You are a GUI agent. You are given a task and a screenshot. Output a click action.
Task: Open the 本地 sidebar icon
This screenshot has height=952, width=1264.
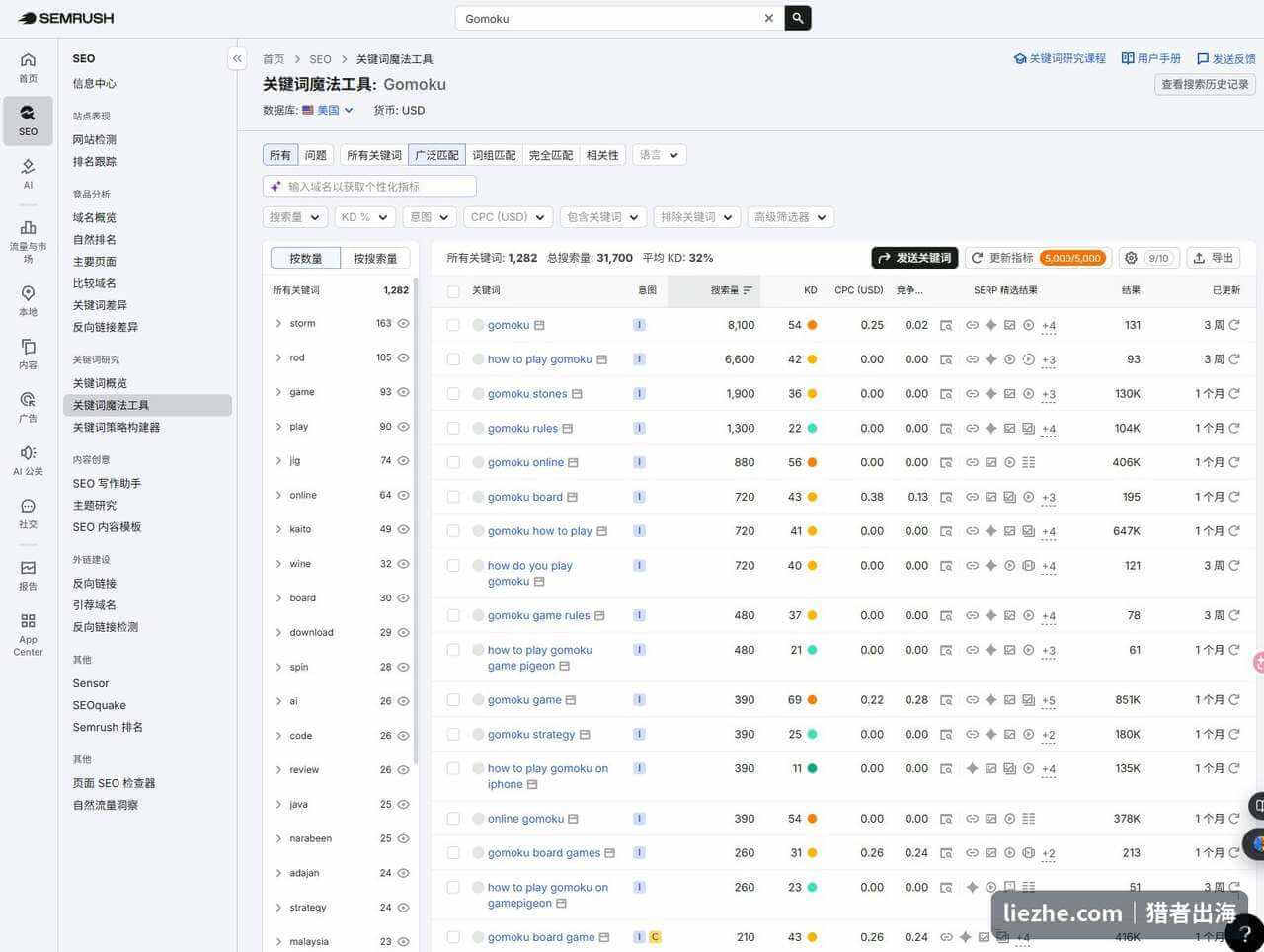coord(28,300)
